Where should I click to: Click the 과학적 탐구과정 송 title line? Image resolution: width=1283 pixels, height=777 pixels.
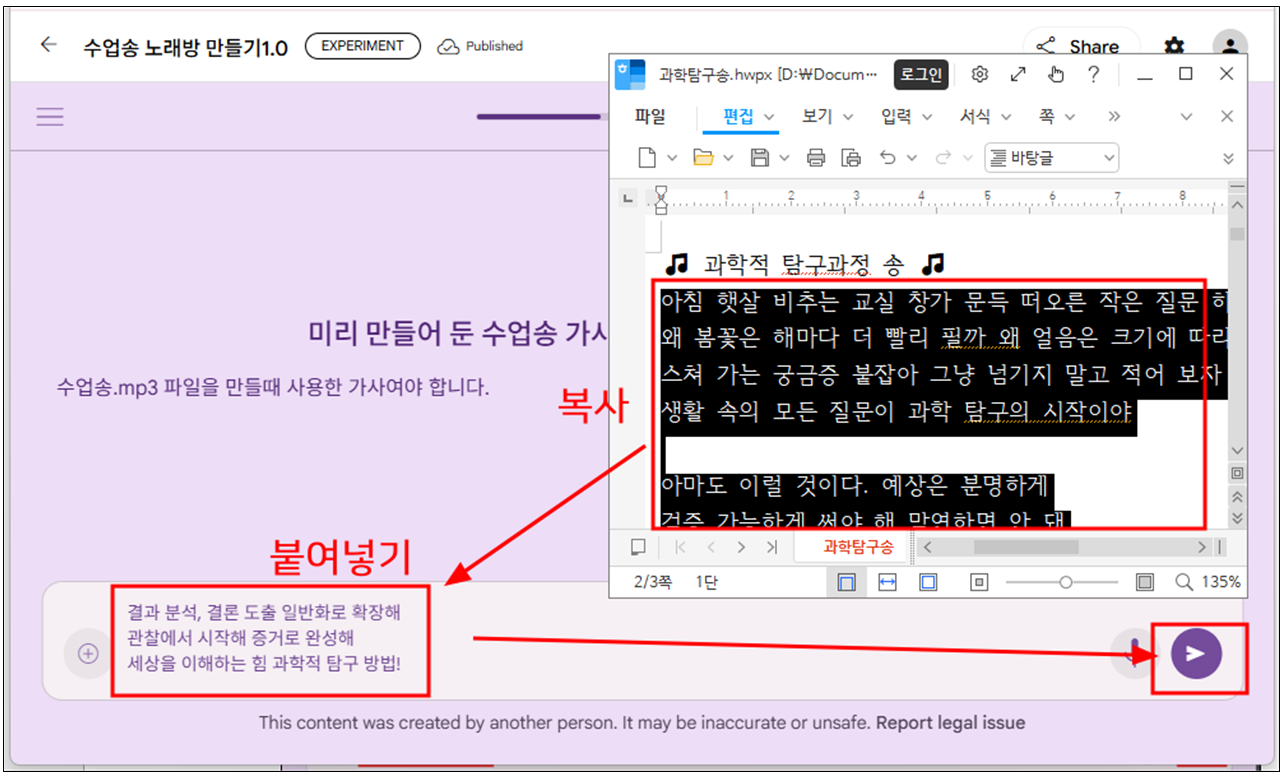805,264
